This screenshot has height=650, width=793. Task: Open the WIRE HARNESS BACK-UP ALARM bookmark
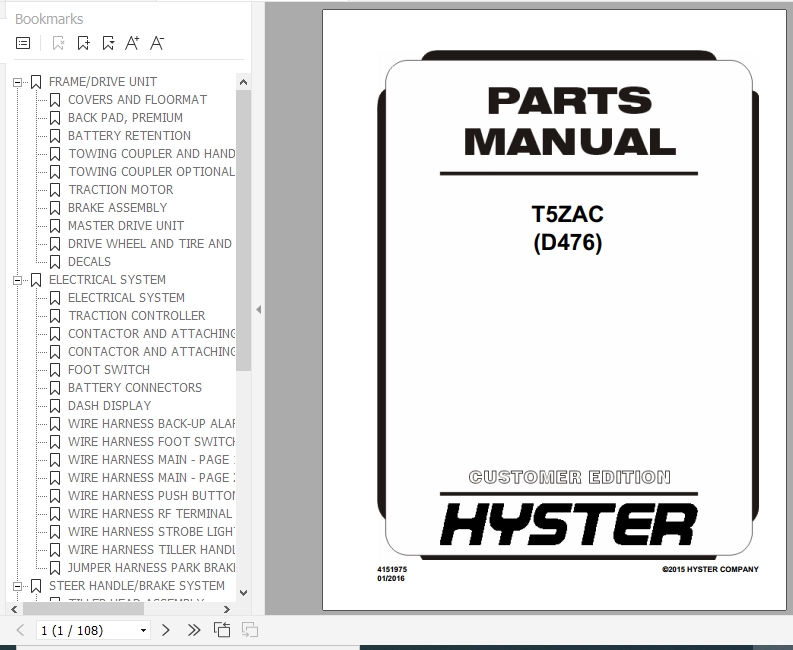tap(152, 424)
